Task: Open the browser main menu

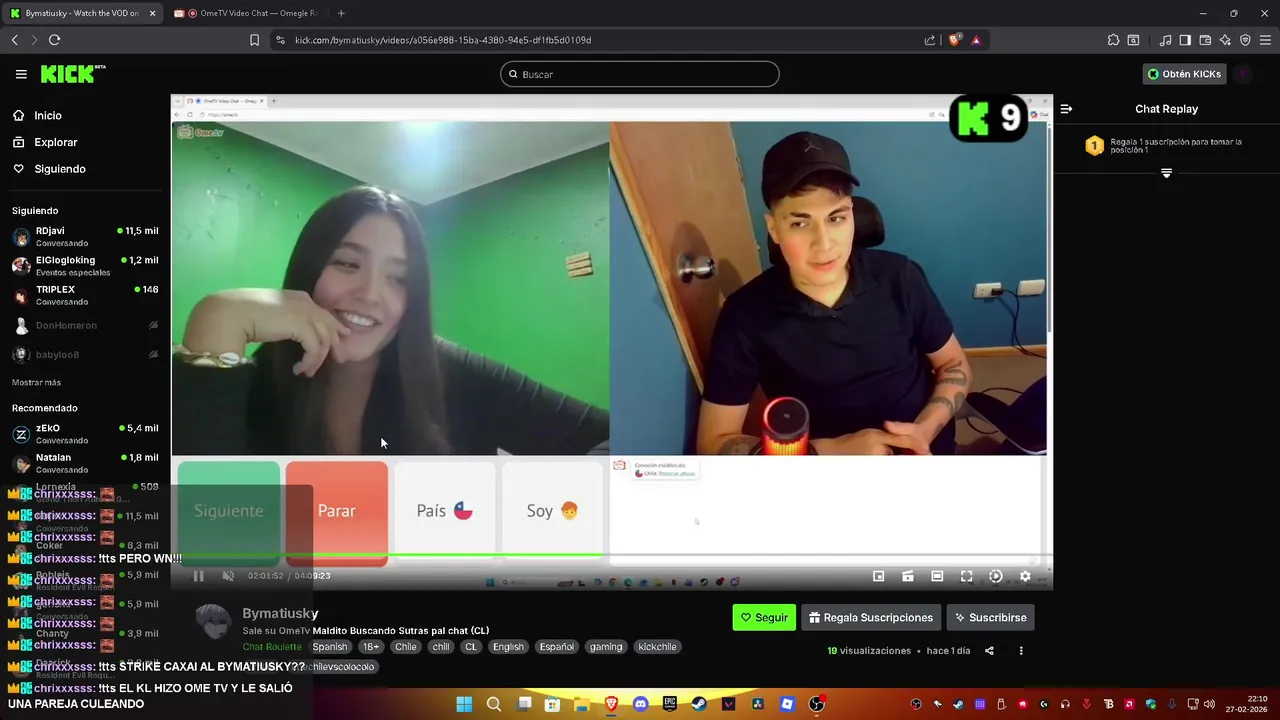Action: click(1265, 40)
